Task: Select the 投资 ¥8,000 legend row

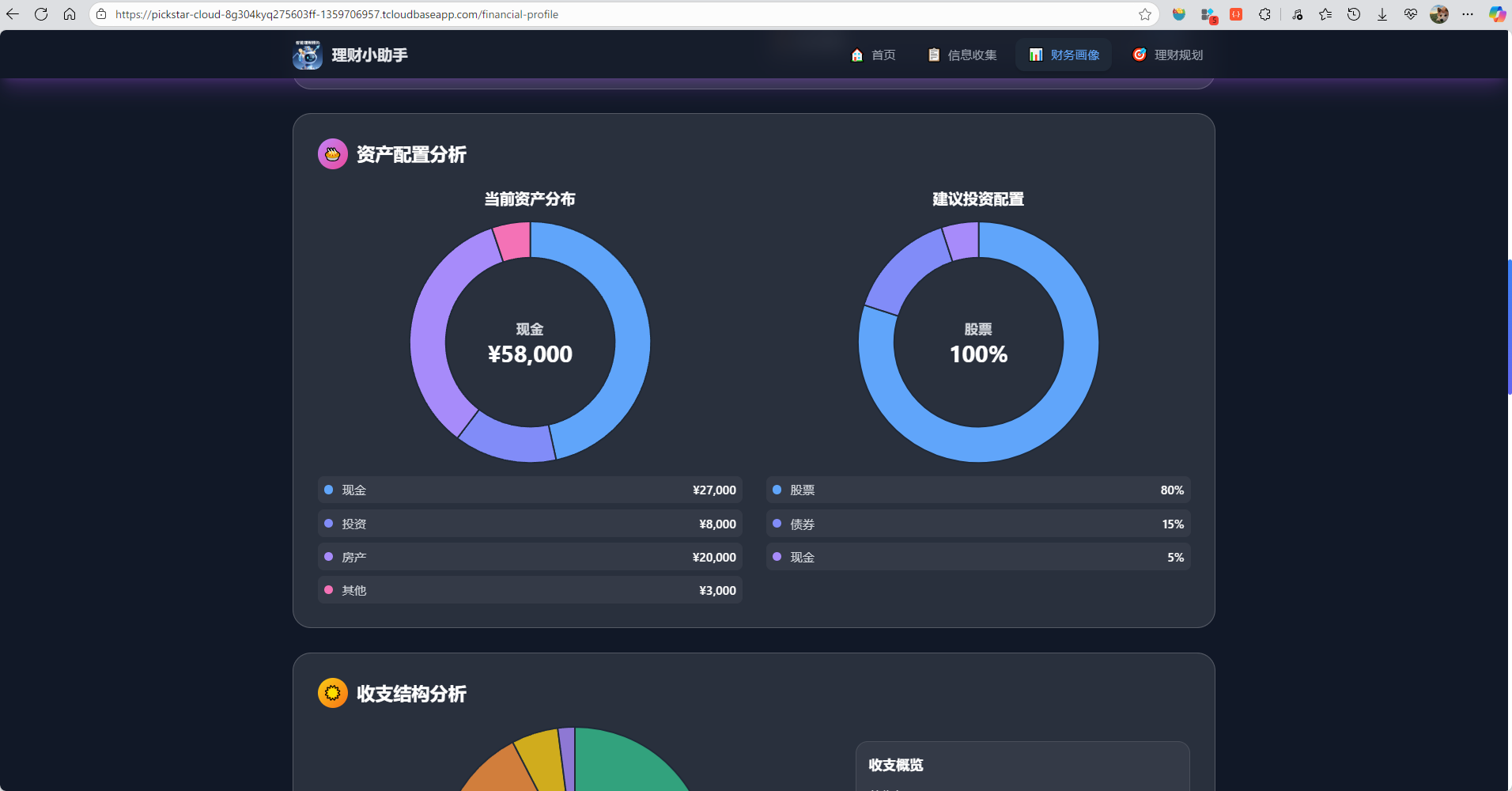Action: tap(530, 524)
